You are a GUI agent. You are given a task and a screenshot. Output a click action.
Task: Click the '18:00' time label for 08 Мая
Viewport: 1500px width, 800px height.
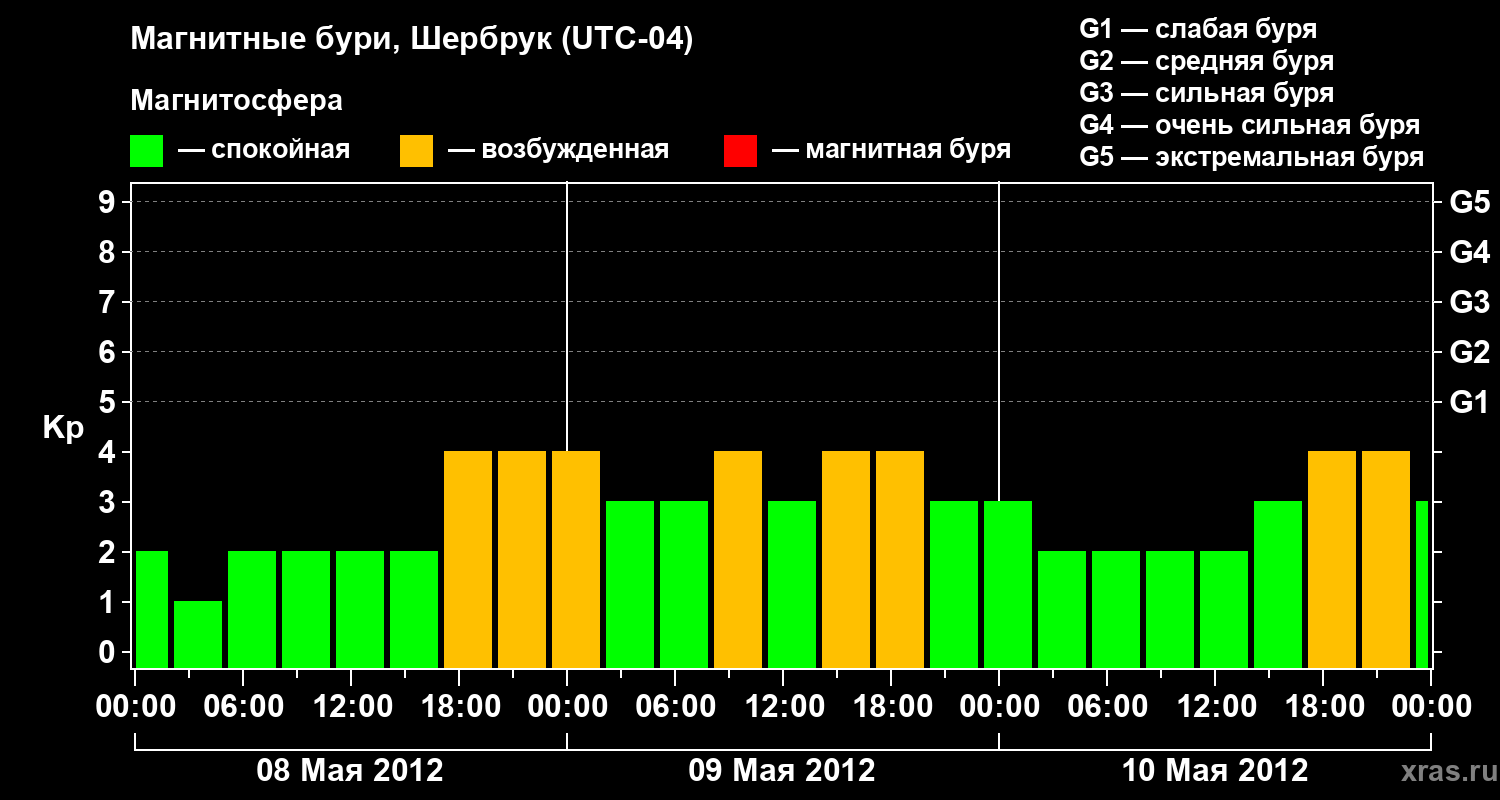pos(459,706)
